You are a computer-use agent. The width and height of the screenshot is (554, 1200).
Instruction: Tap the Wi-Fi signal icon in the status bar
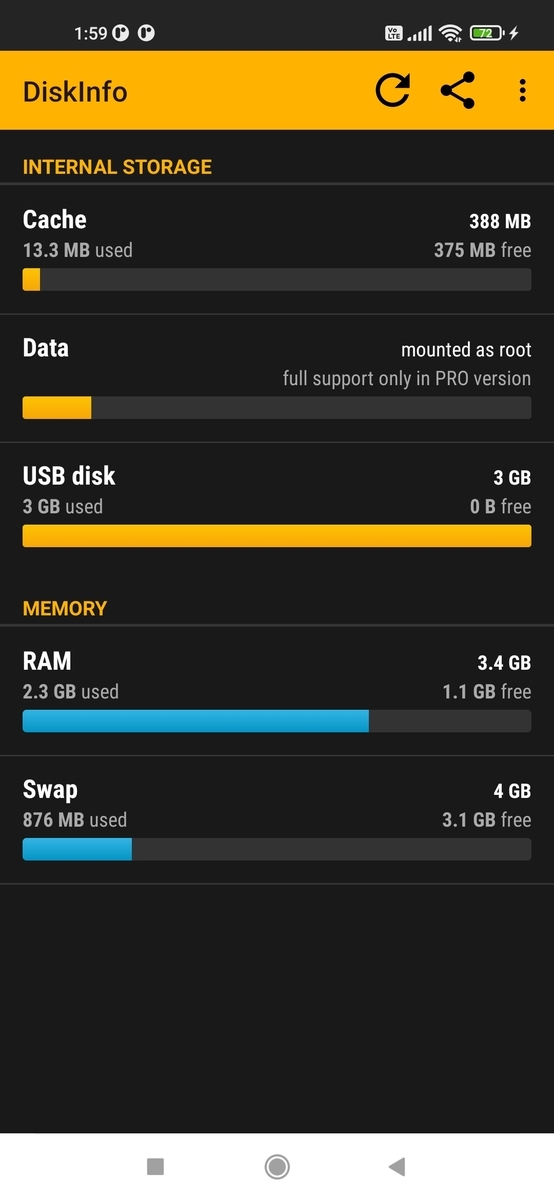[x=451, y=33]
